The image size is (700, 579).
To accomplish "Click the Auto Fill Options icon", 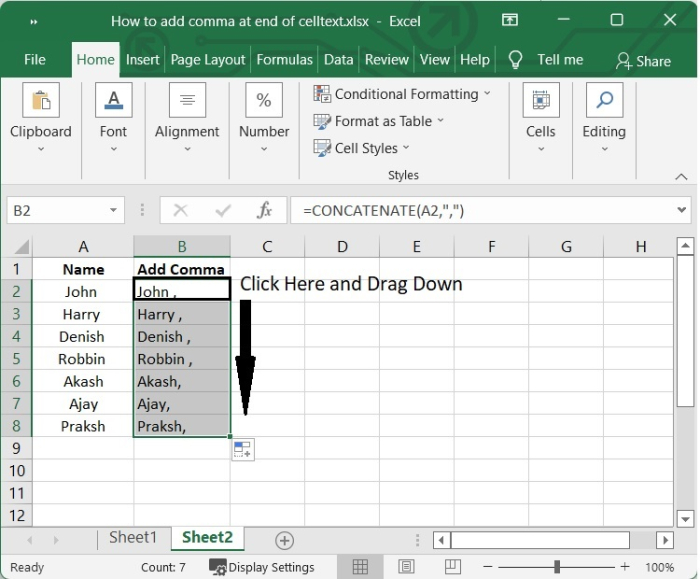I will coord(243,450).
